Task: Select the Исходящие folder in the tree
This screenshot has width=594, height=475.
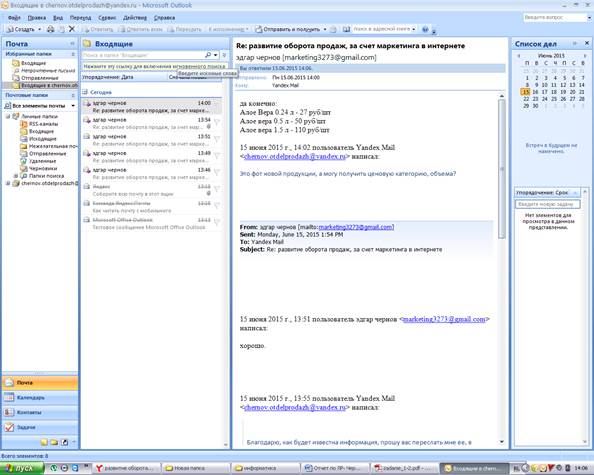Action: coord(42,139)
